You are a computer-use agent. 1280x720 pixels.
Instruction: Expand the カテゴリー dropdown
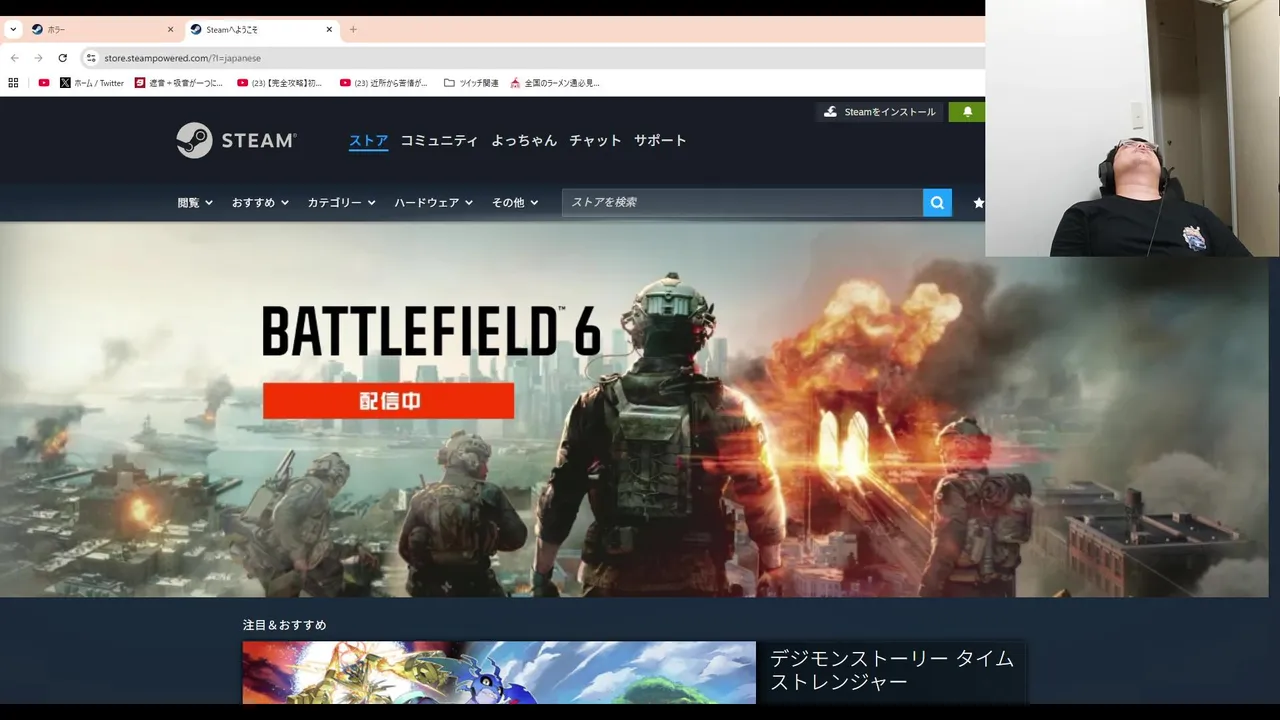341,202
